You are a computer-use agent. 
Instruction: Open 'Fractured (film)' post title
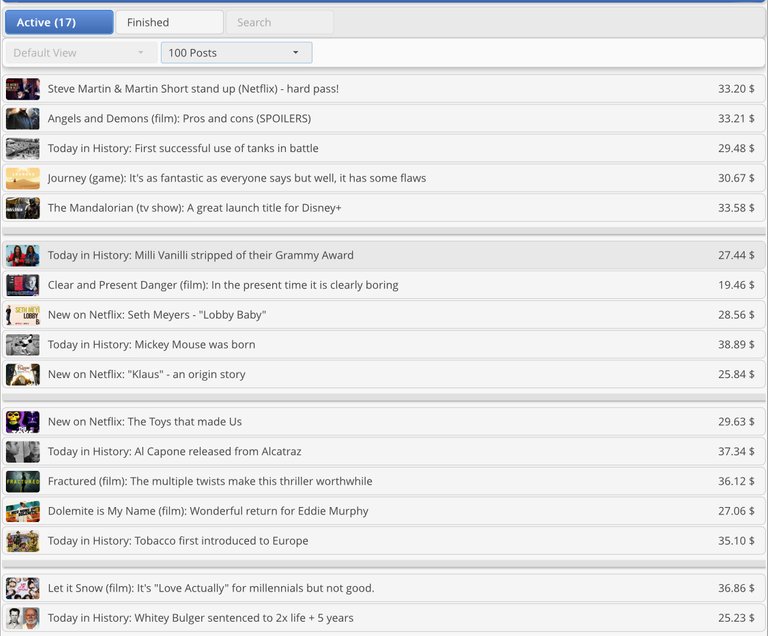(x=210, y=482)
